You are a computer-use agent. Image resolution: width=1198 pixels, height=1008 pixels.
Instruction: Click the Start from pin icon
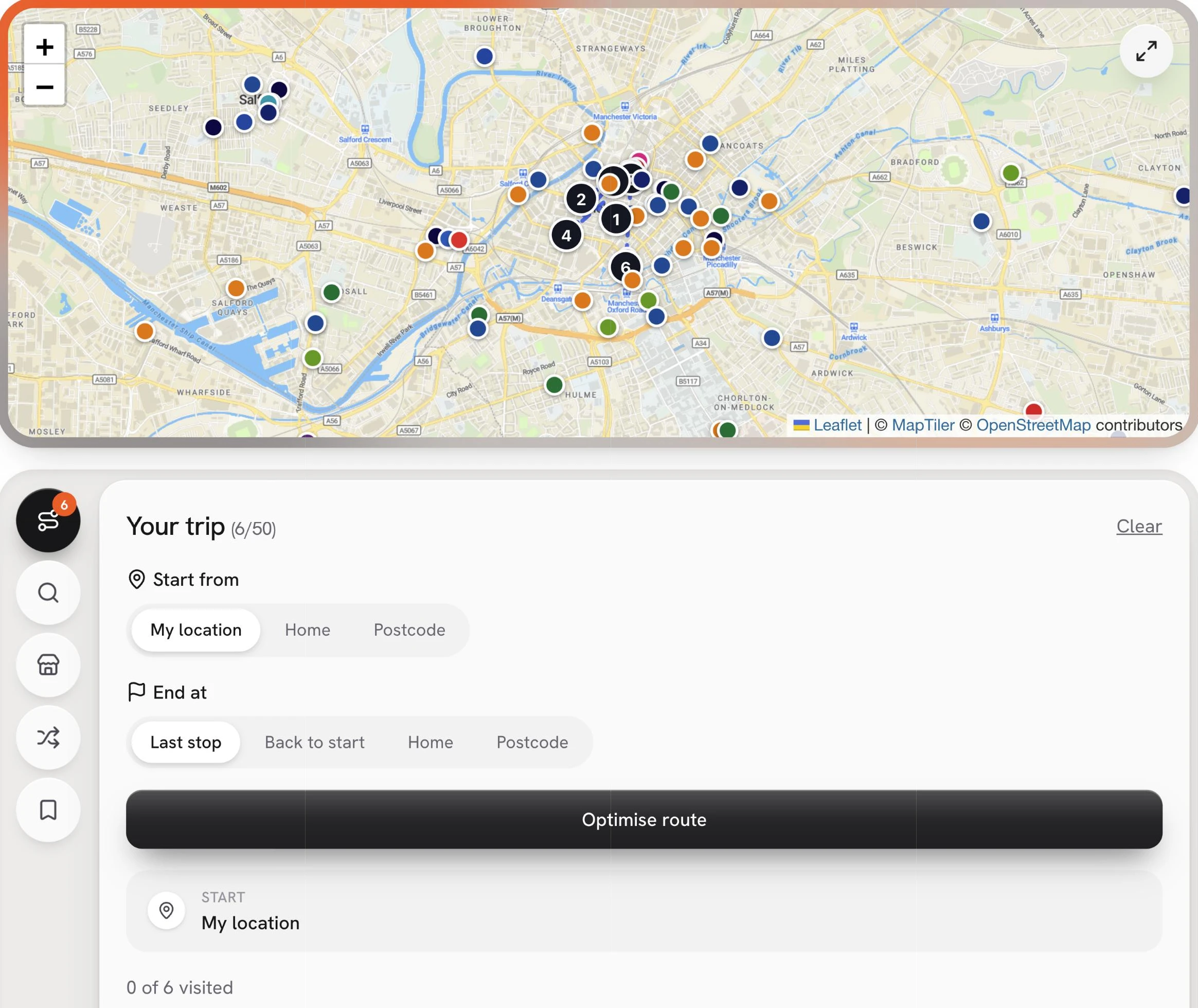(x=137, y=580)
